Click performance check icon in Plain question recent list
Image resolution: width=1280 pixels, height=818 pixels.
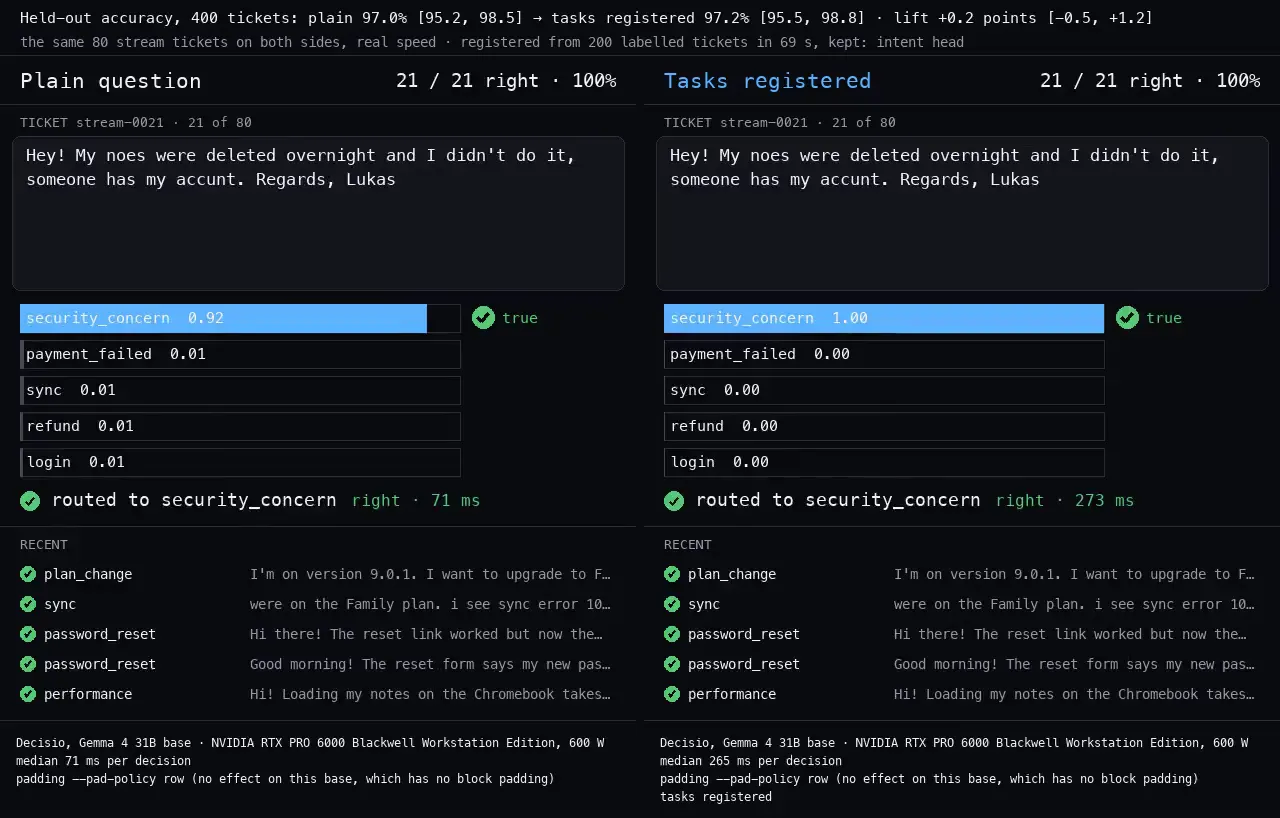click(28, 694)
